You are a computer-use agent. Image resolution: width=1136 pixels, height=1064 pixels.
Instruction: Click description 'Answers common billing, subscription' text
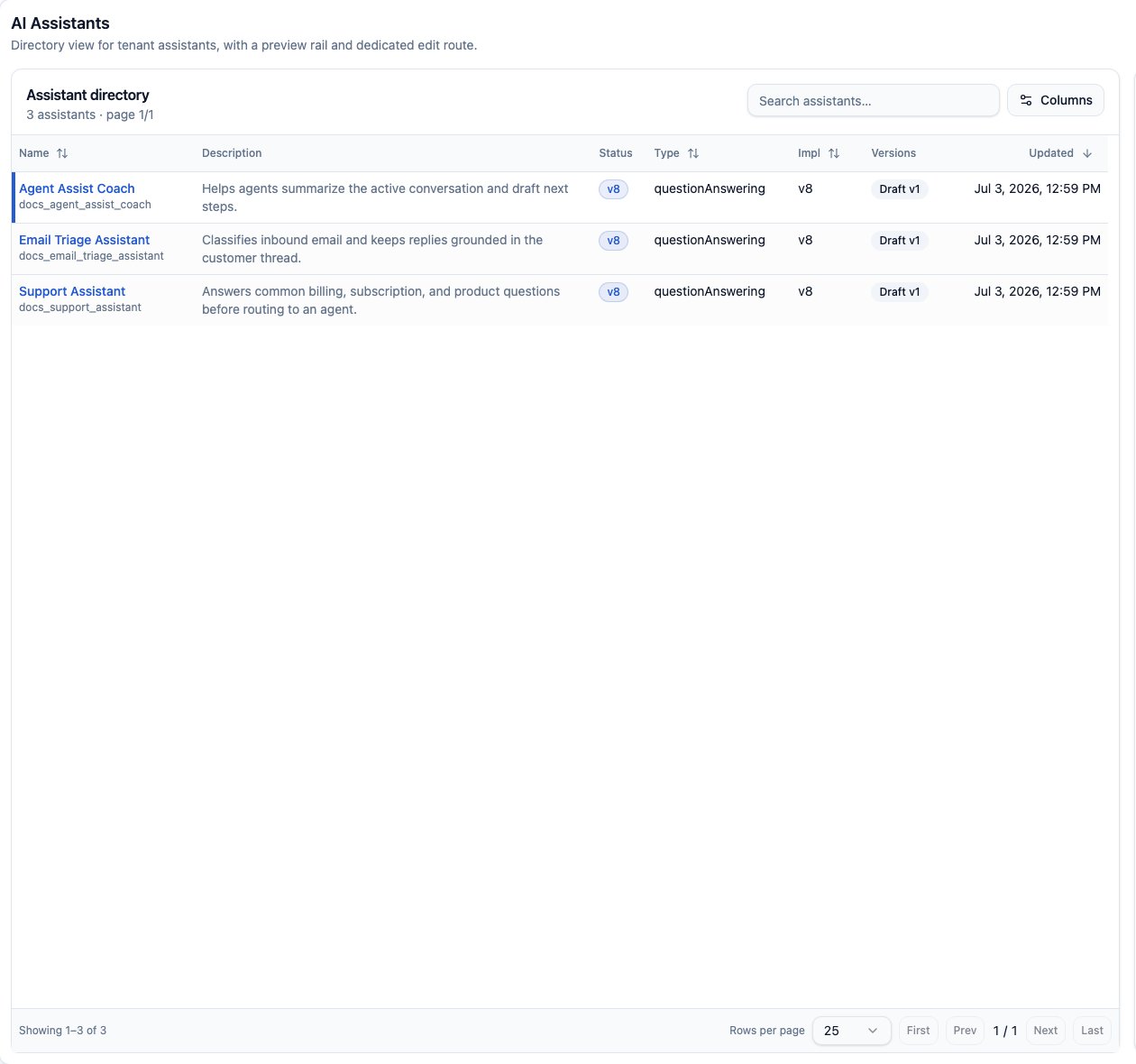[x=380, y=300]
